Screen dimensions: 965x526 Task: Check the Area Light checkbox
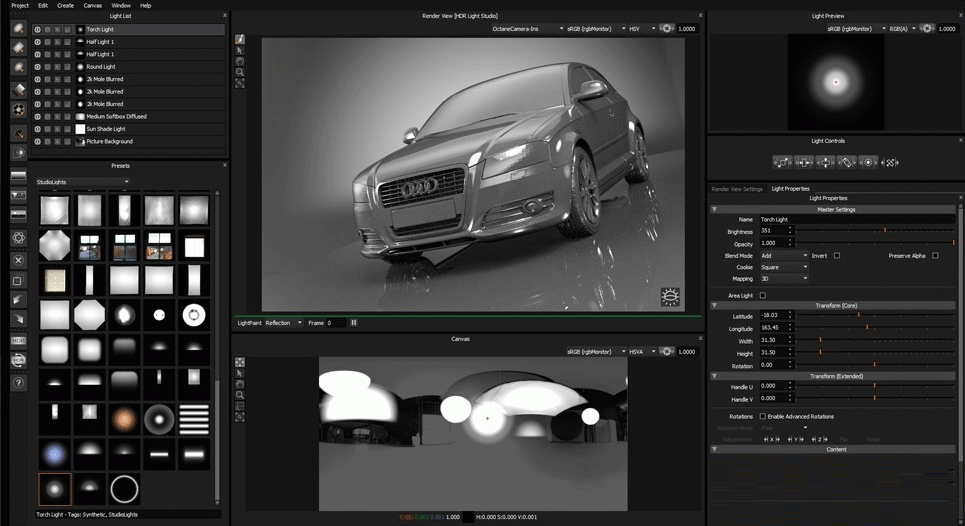(763, 295)
